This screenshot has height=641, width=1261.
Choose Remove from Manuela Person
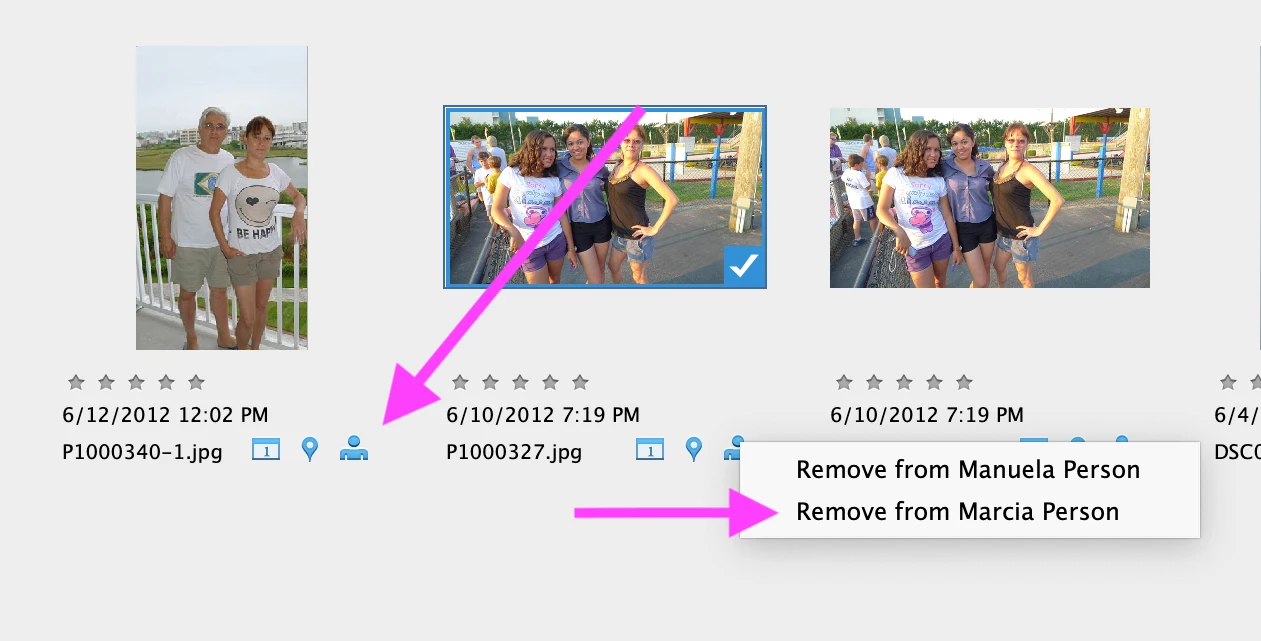[968, 470]
